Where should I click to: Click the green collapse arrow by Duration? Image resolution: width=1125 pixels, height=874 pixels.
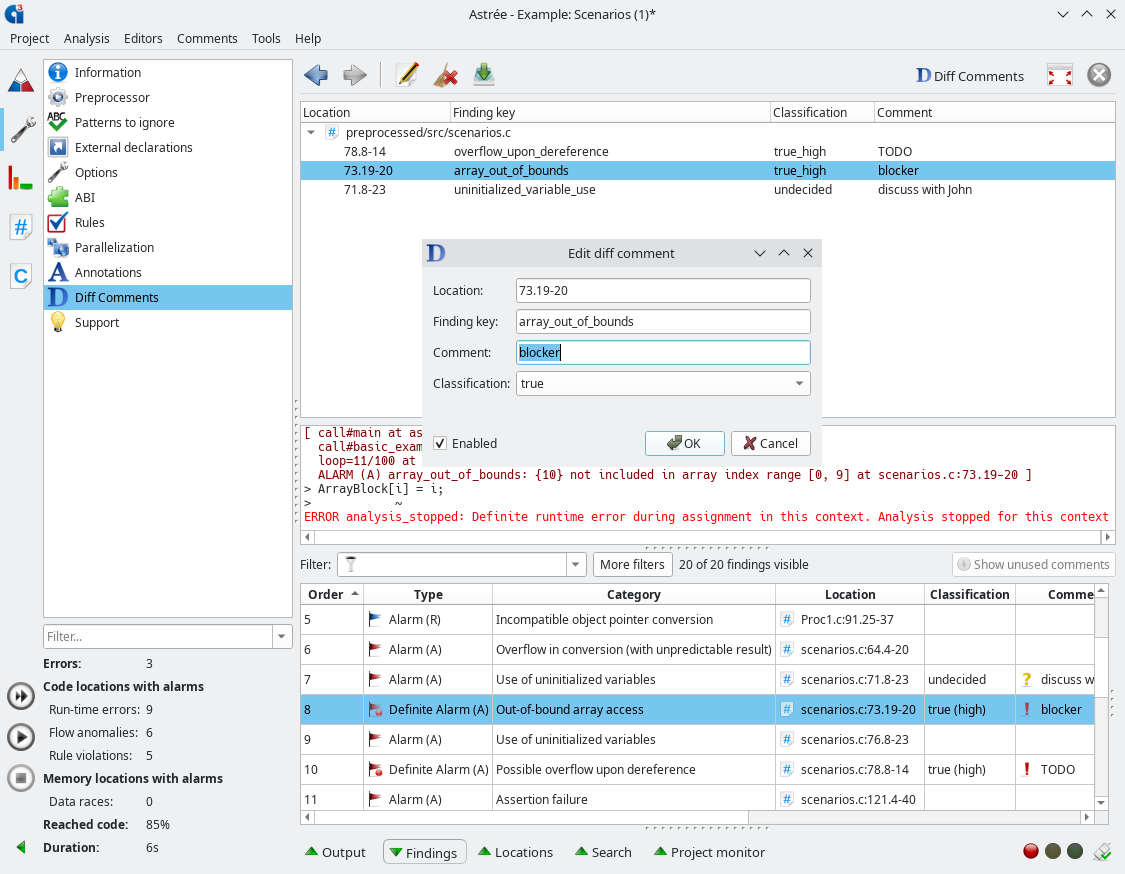coord(21,847)
